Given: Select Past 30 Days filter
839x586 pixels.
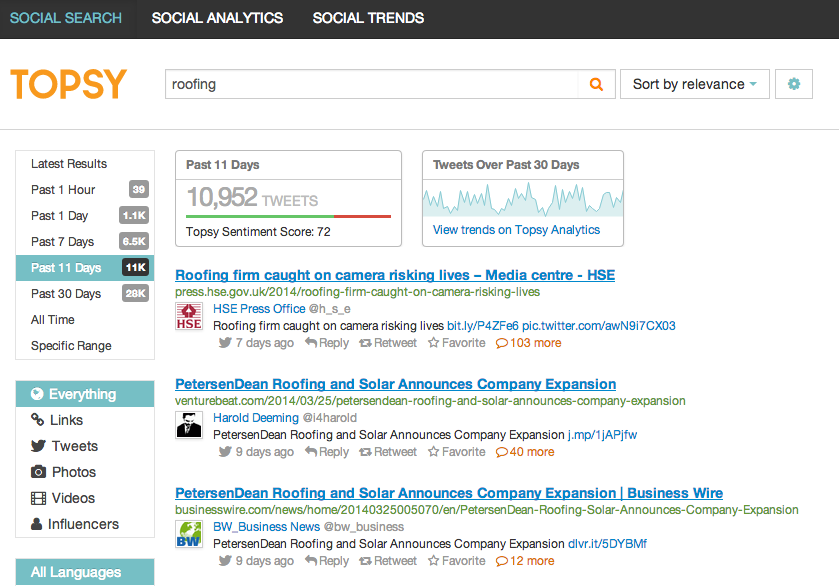Looking at the screenshot, I should pyautogui.click(x=85, y=294).
